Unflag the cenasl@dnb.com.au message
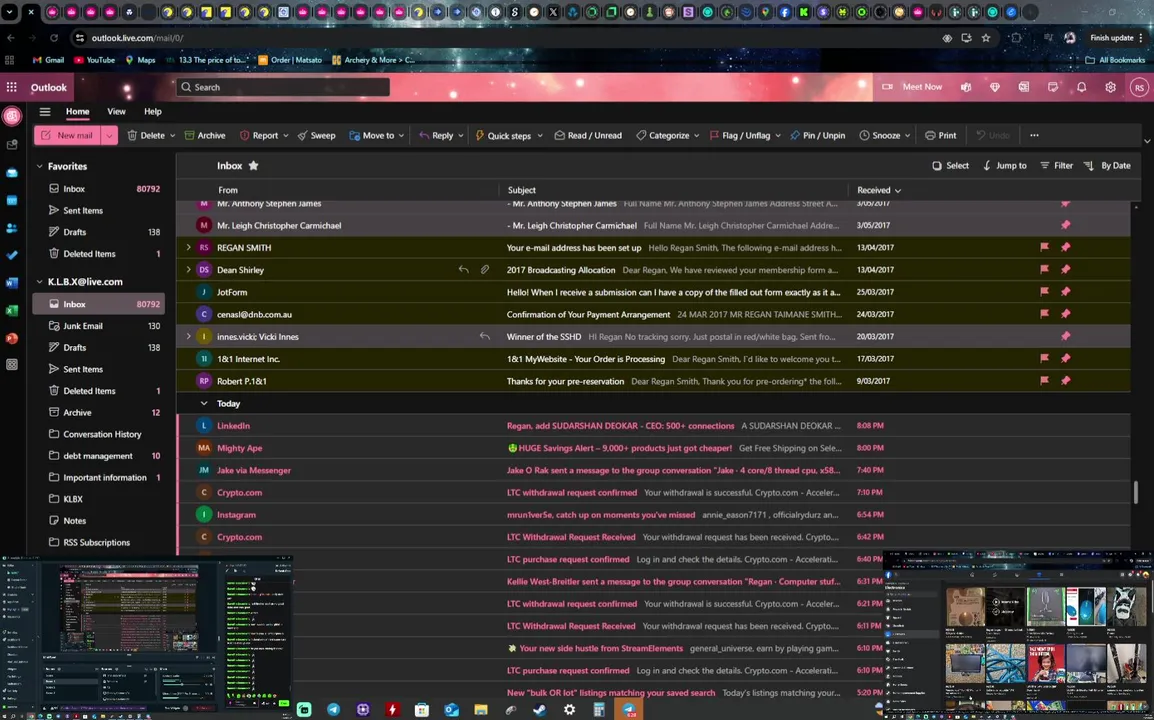Viewport: 1154px width, 720px height. coord(1044,314)
